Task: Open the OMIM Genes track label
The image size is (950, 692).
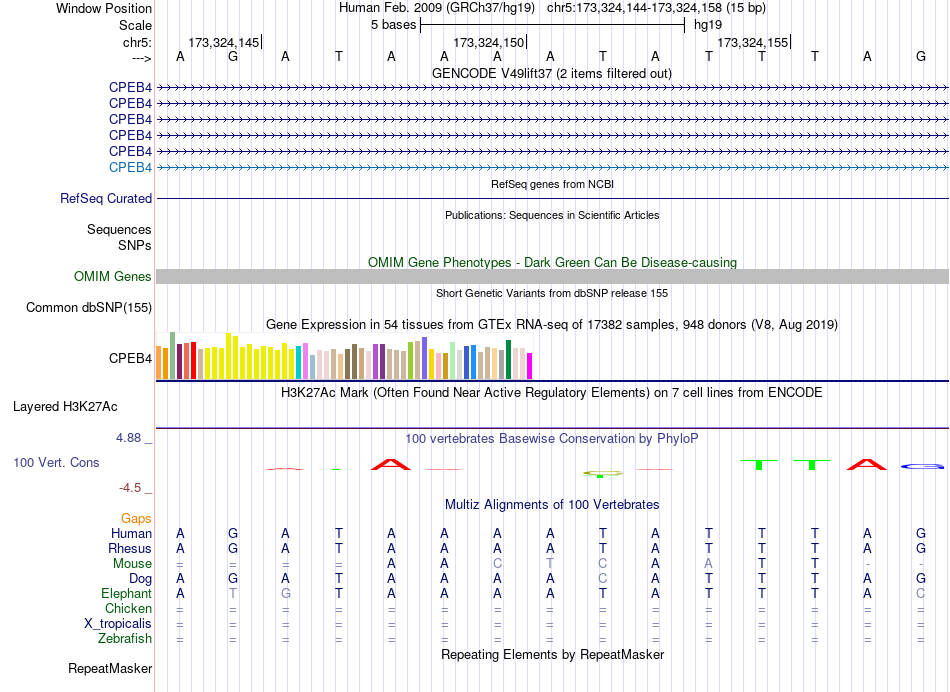Action: pyautogui.click(x=113, y=276)
